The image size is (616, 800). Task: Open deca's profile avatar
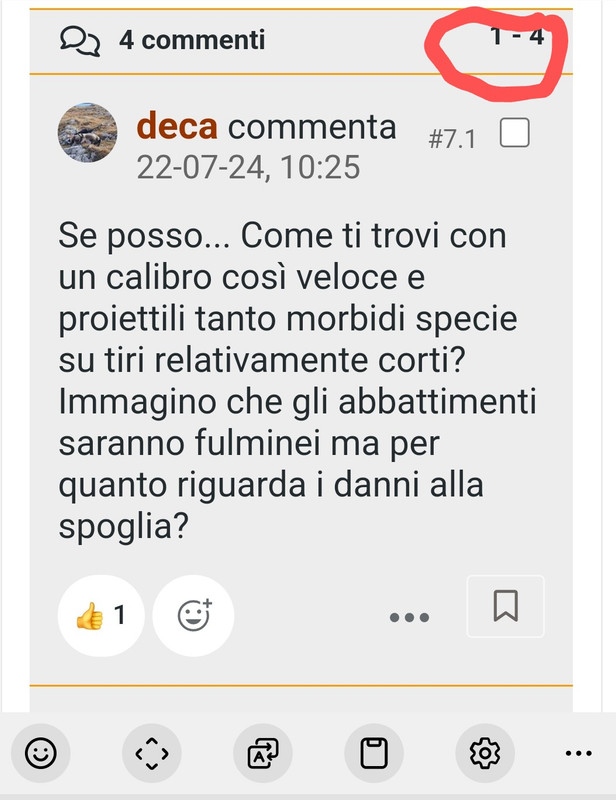click(x=87, y=133)
